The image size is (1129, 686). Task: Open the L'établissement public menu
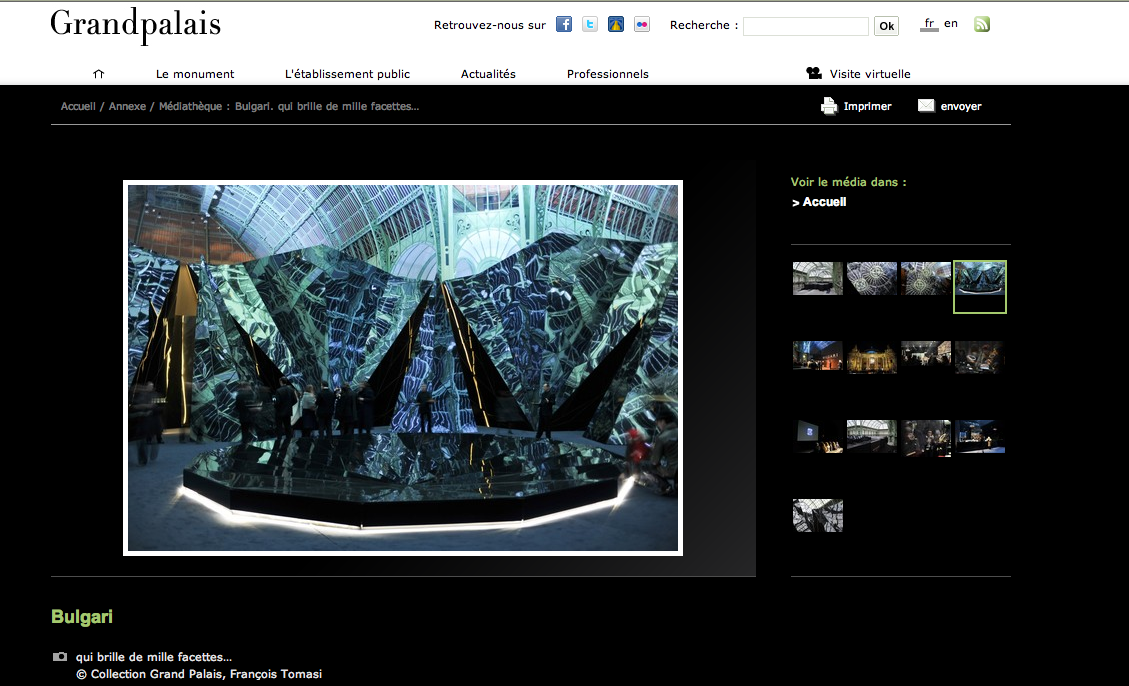(x=347, y=73)
